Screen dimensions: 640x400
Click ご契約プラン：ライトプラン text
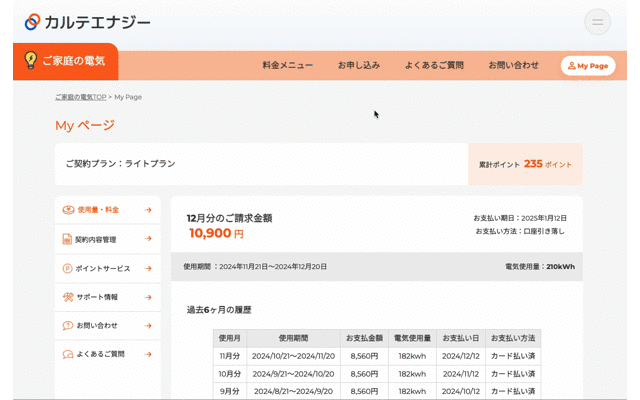[x=120, y=164]
